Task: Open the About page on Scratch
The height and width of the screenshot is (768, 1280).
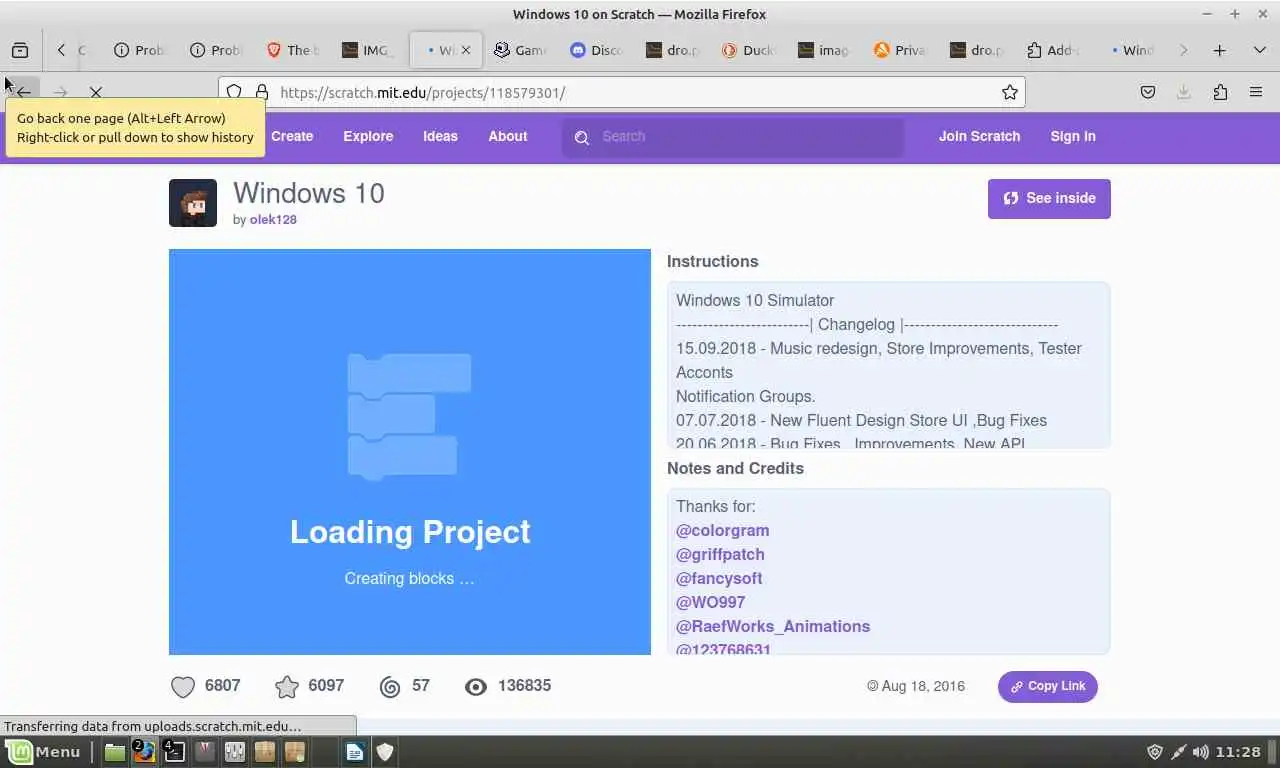Action: point(508,136)
